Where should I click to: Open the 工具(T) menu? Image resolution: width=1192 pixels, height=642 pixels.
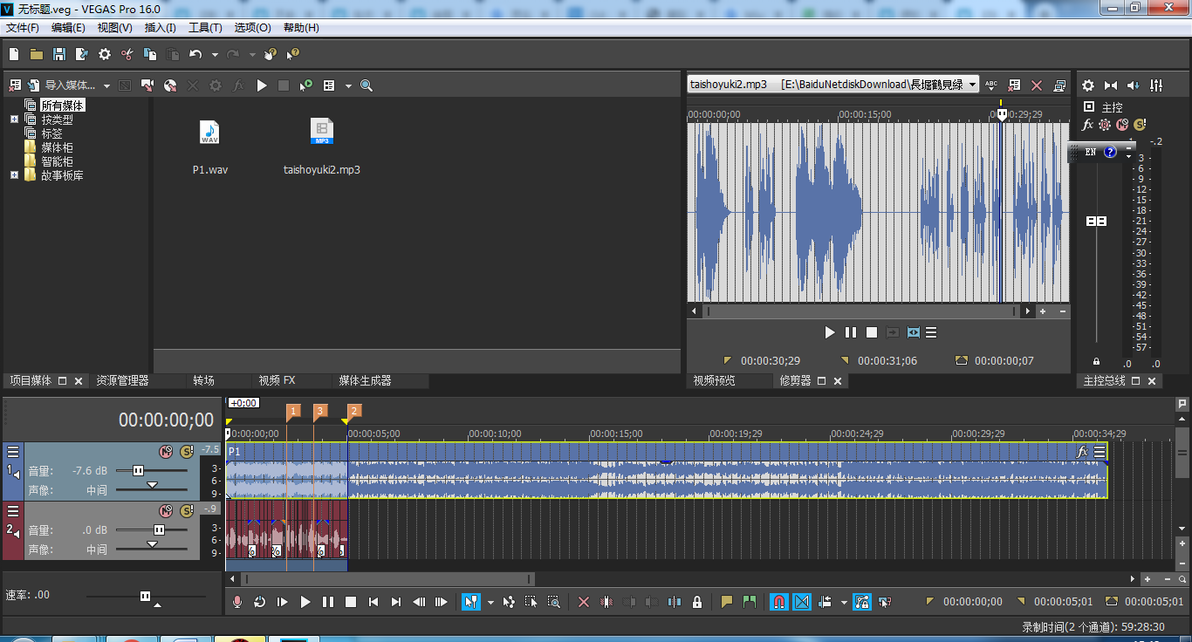coord(205,28)
